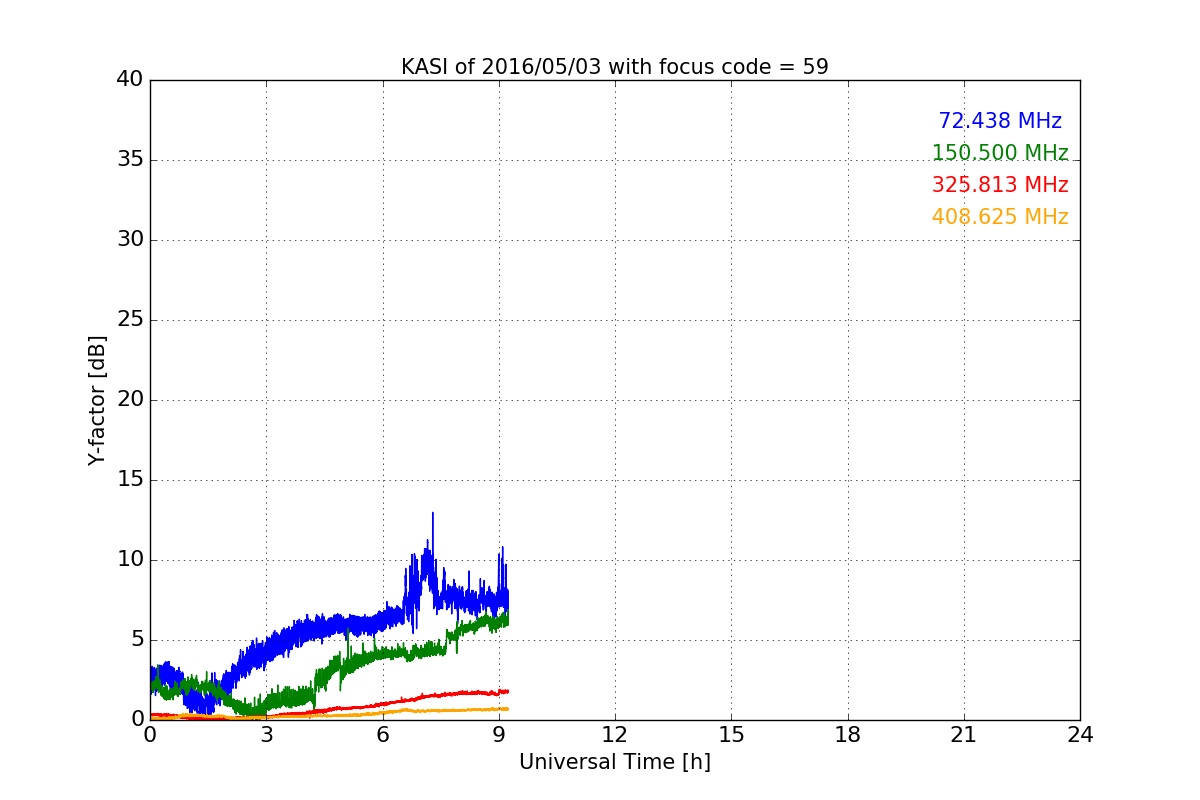Click x-axis tick label 21
This screenshot has width=1200, height=800.
pos(964,735)
